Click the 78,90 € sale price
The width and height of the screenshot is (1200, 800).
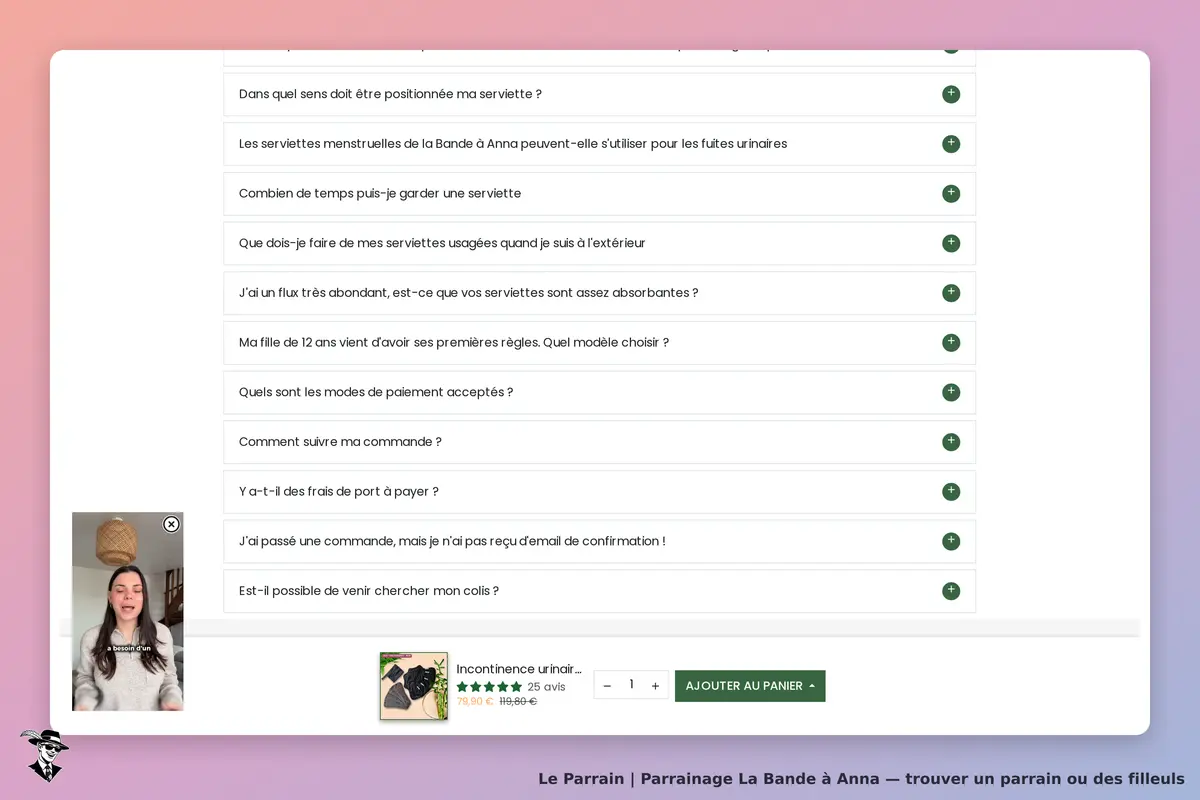pyautogui.click(x=475, y=702)
